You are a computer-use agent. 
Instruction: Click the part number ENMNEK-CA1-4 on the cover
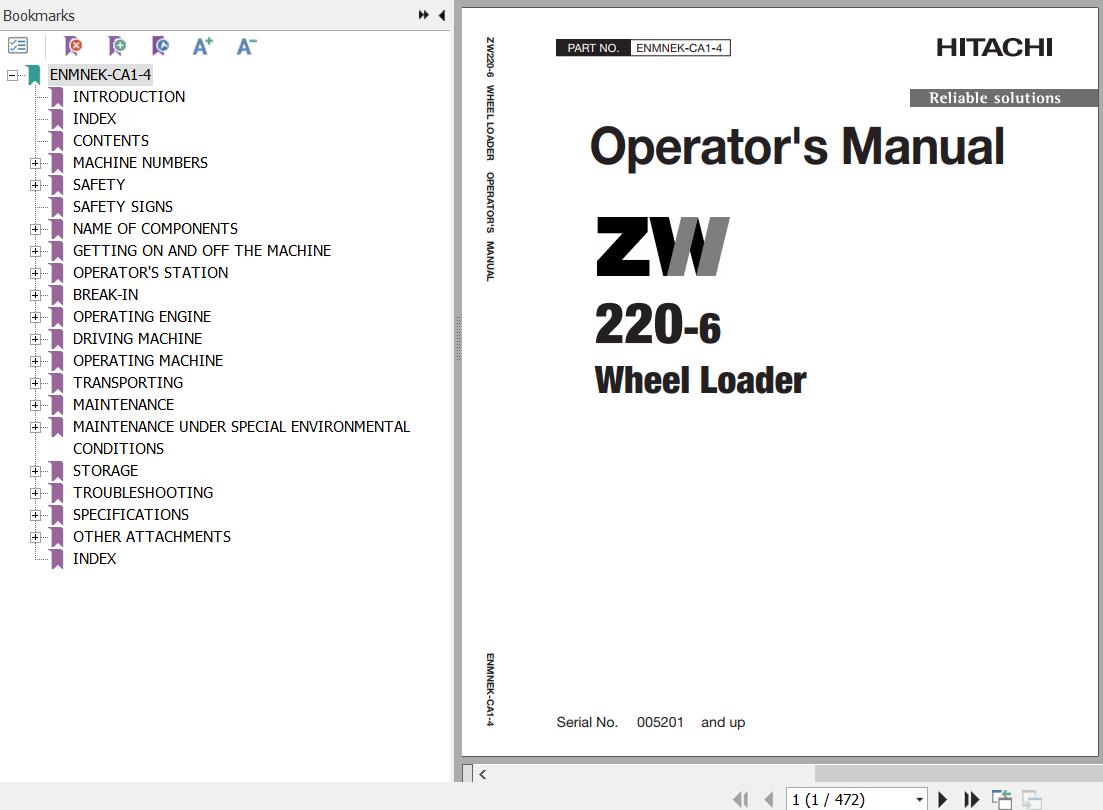point(680,48)
